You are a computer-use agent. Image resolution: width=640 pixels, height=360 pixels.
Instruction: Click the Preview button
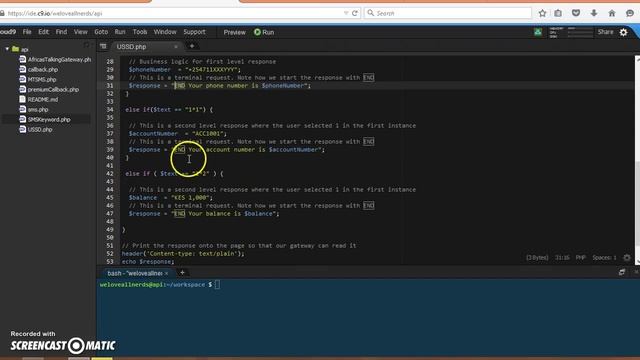coord(234,32)
